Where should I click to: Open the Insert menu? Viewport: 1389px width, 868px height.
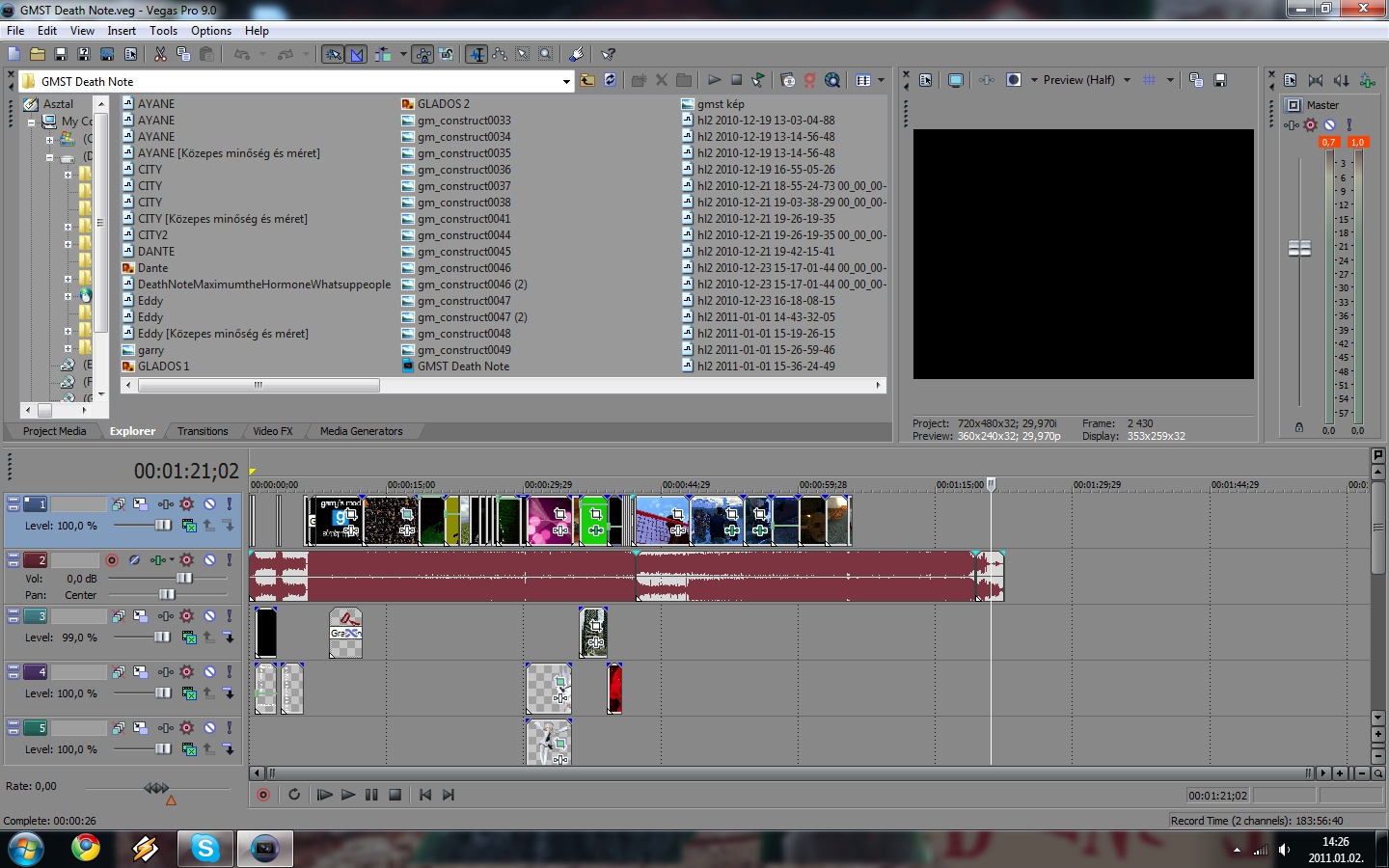coord(122,31)
